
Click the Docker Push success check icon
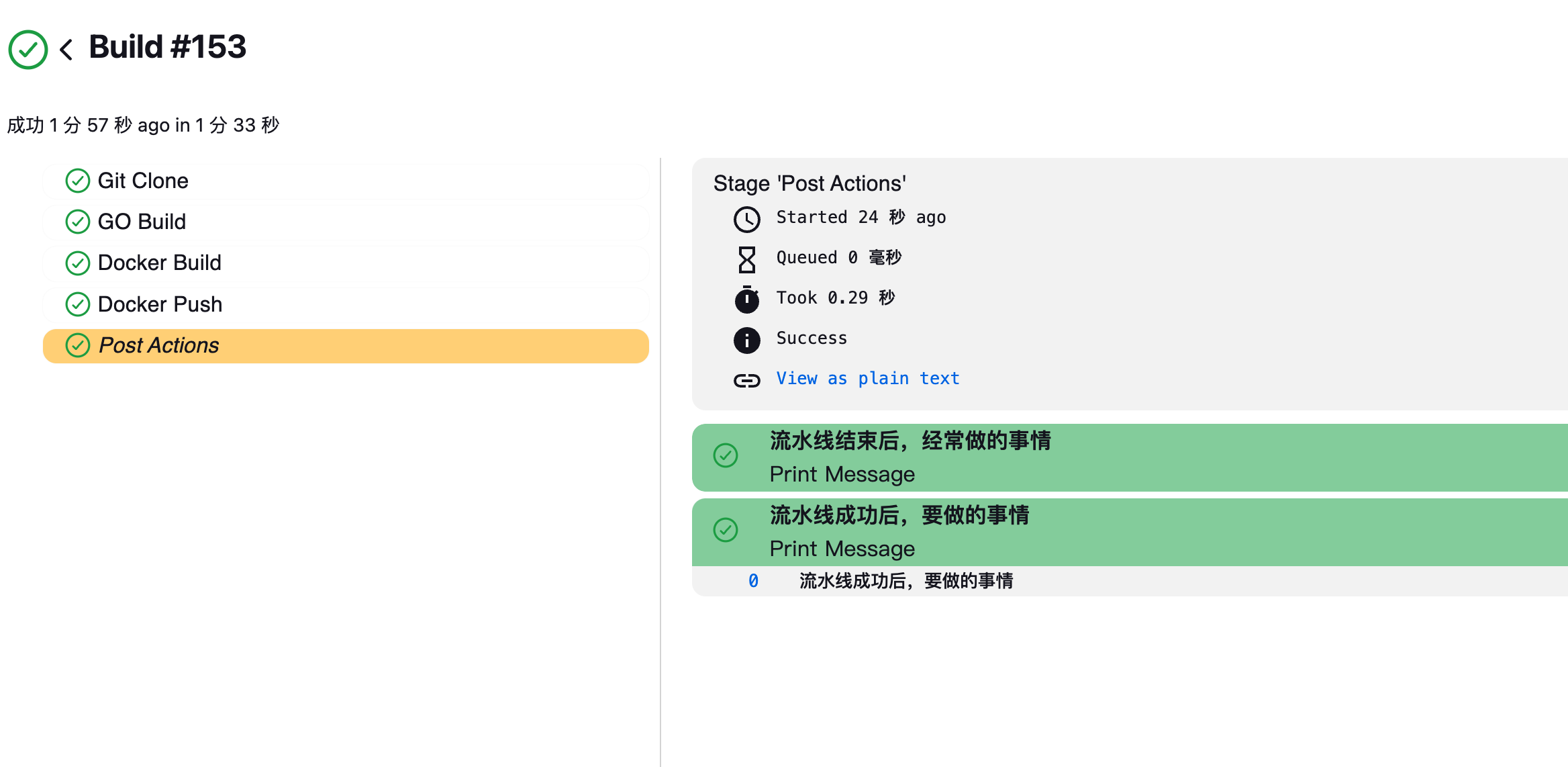pos(78,304)
